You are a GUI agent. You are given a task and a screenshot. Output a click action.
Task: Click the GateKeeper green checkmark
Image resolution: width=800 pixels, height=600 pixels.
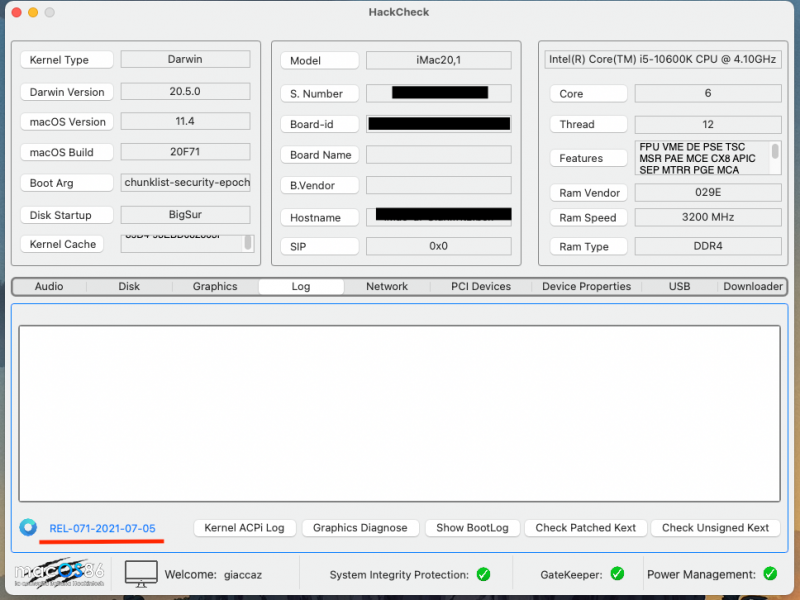617,573
